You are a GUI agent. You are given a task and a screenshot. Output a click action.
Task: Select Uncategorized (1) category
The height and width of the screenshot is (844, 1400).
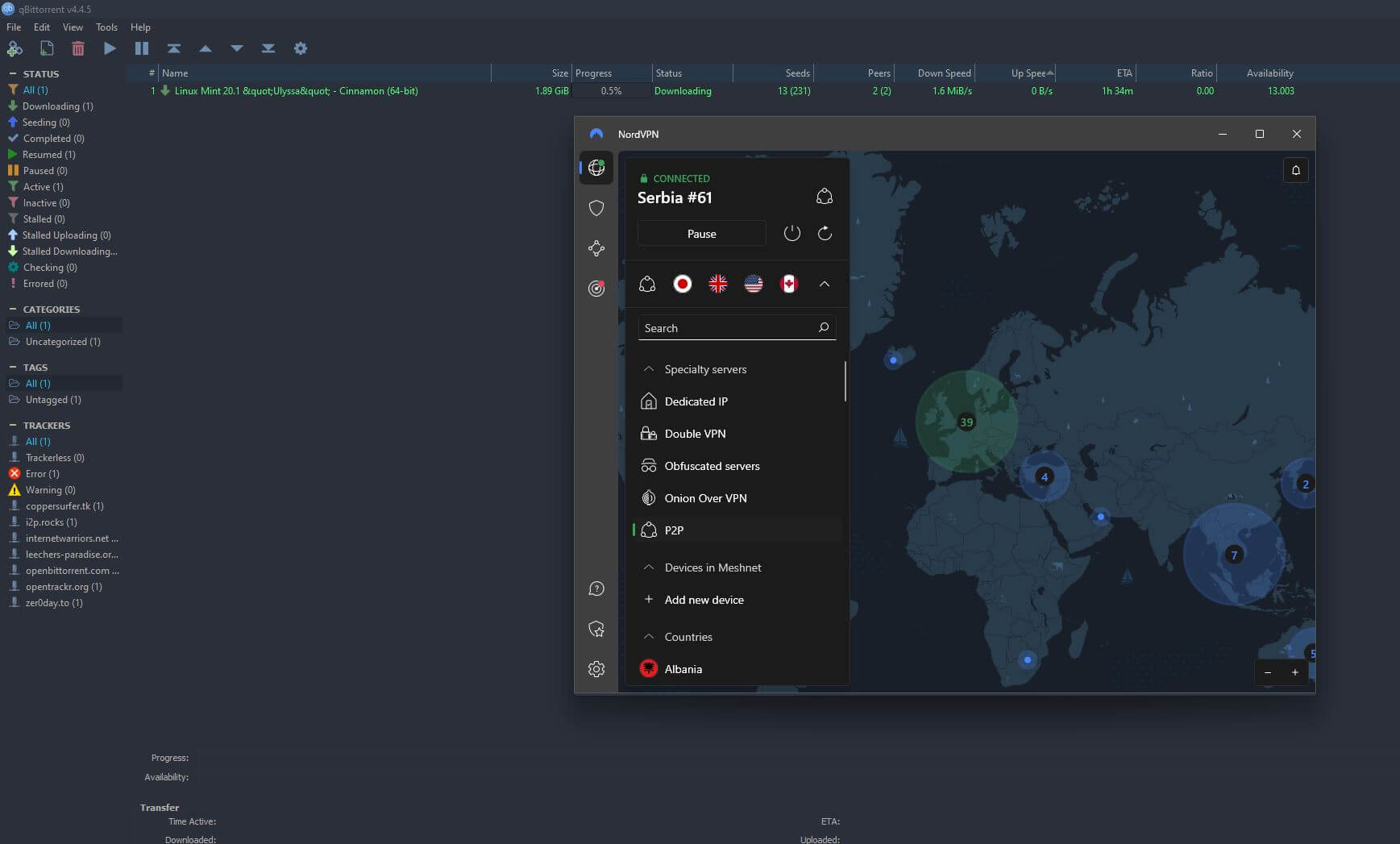pyautogui.click(x=63, y=341)
